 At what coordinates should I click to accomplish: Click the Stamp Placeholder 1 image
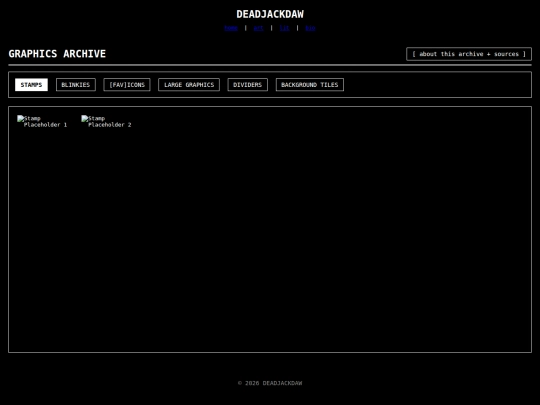pos(42,122)
